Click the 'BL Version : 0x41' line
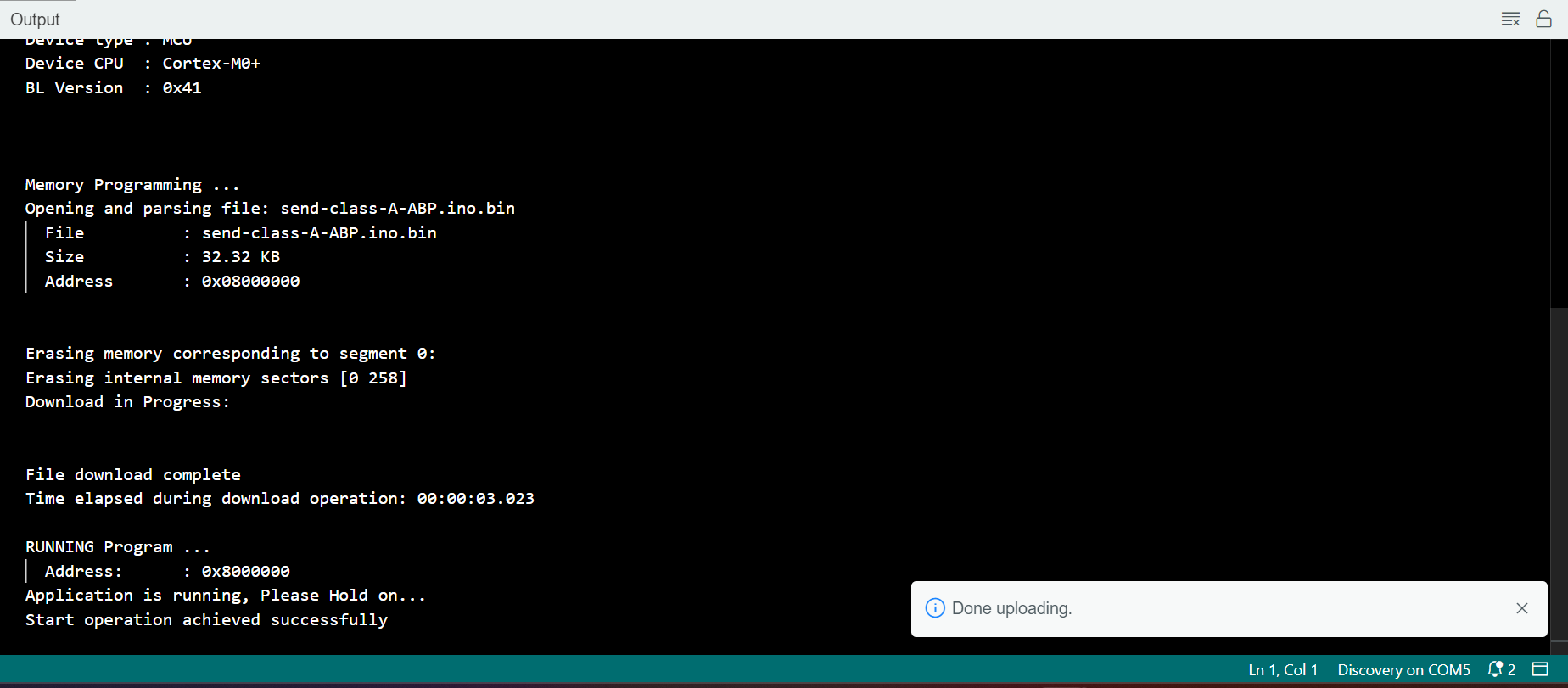Screen dimensions: 1568x688 (x=113, y=87)
